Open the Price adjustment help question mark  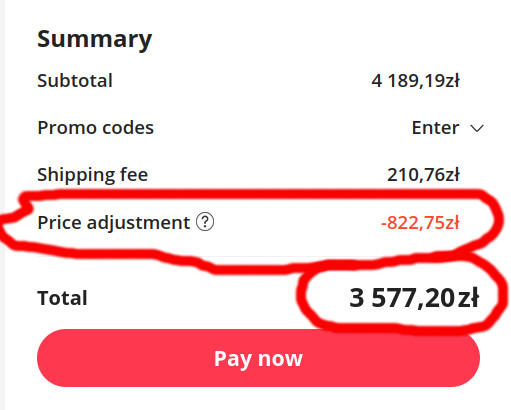click(205, 222)
